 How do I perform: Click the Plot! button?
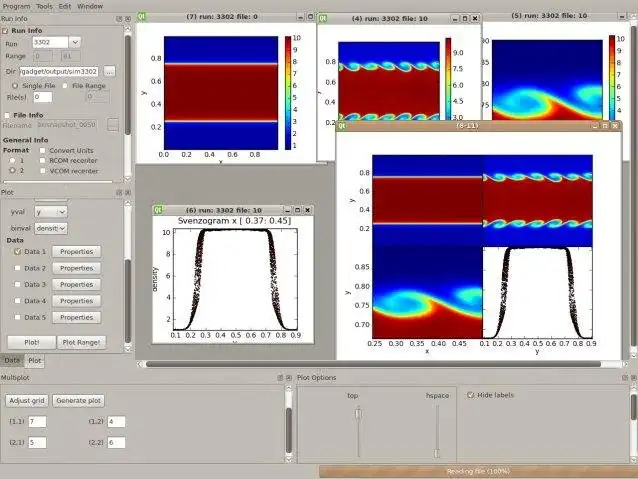pyautogui.click(x=31, y=342)
